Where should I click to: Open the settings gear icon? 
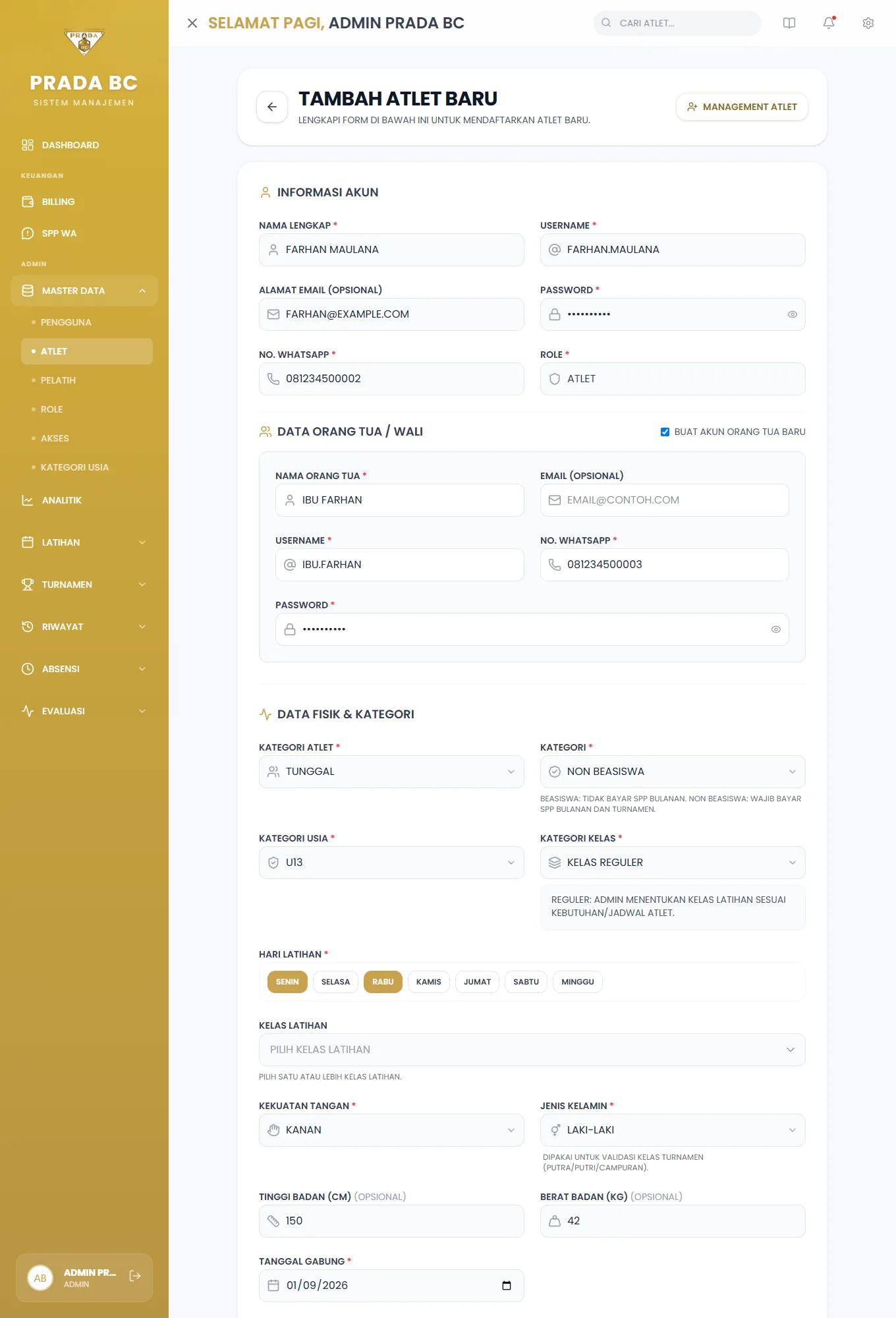[x=868, y=23]
